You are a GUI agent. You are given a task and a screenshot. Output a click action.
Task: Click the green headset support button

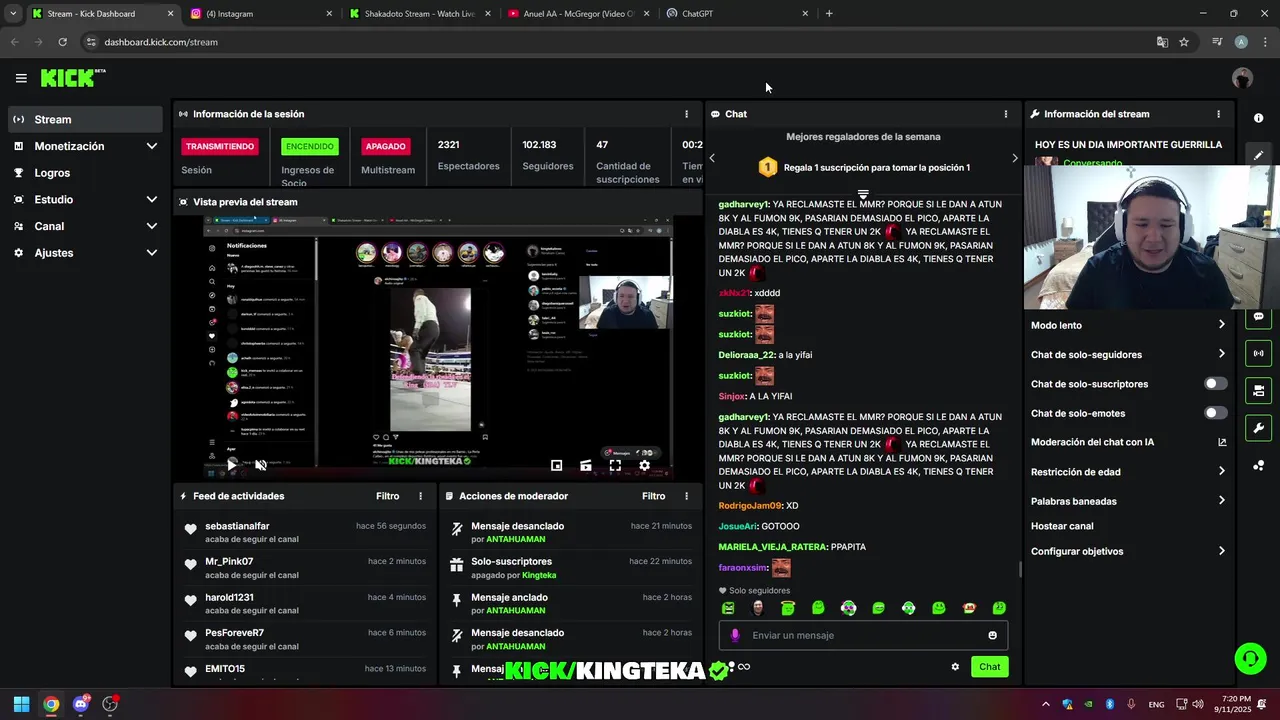pos(1250,658)
